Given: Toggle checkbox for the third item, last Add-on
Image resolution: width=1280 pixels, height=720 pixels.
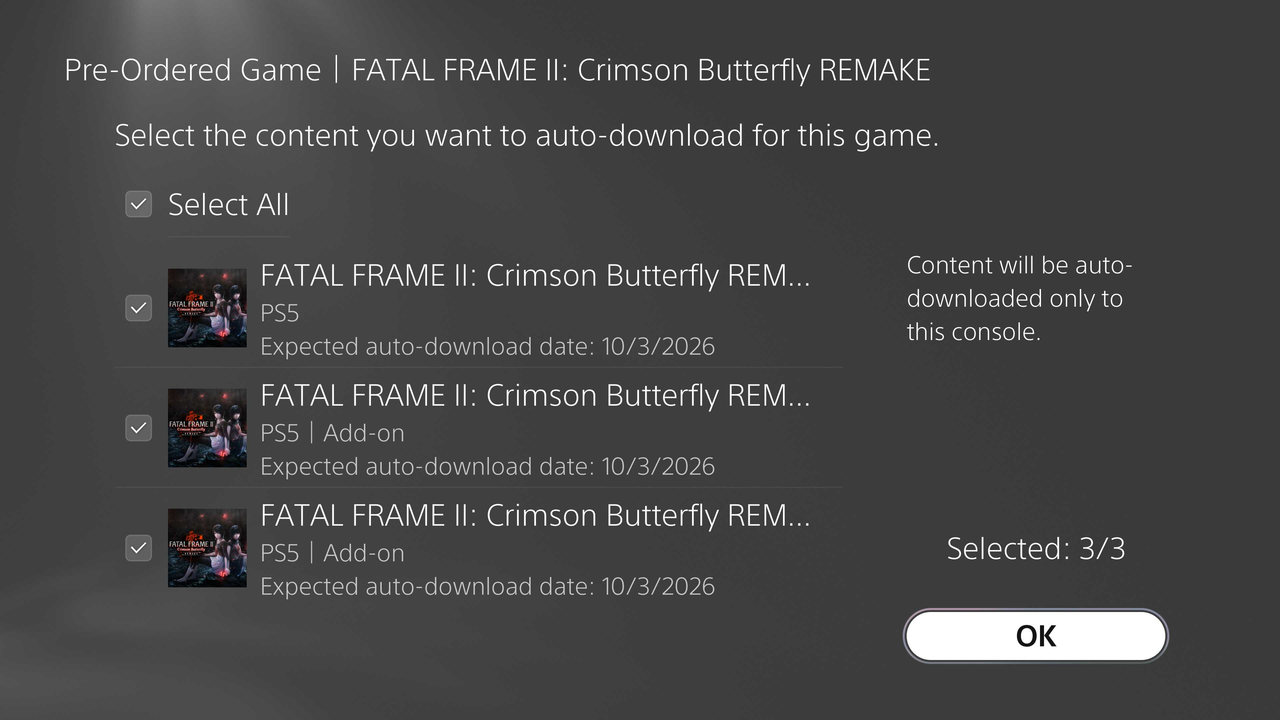Looking at the screenshot, I should coord(138,548).
